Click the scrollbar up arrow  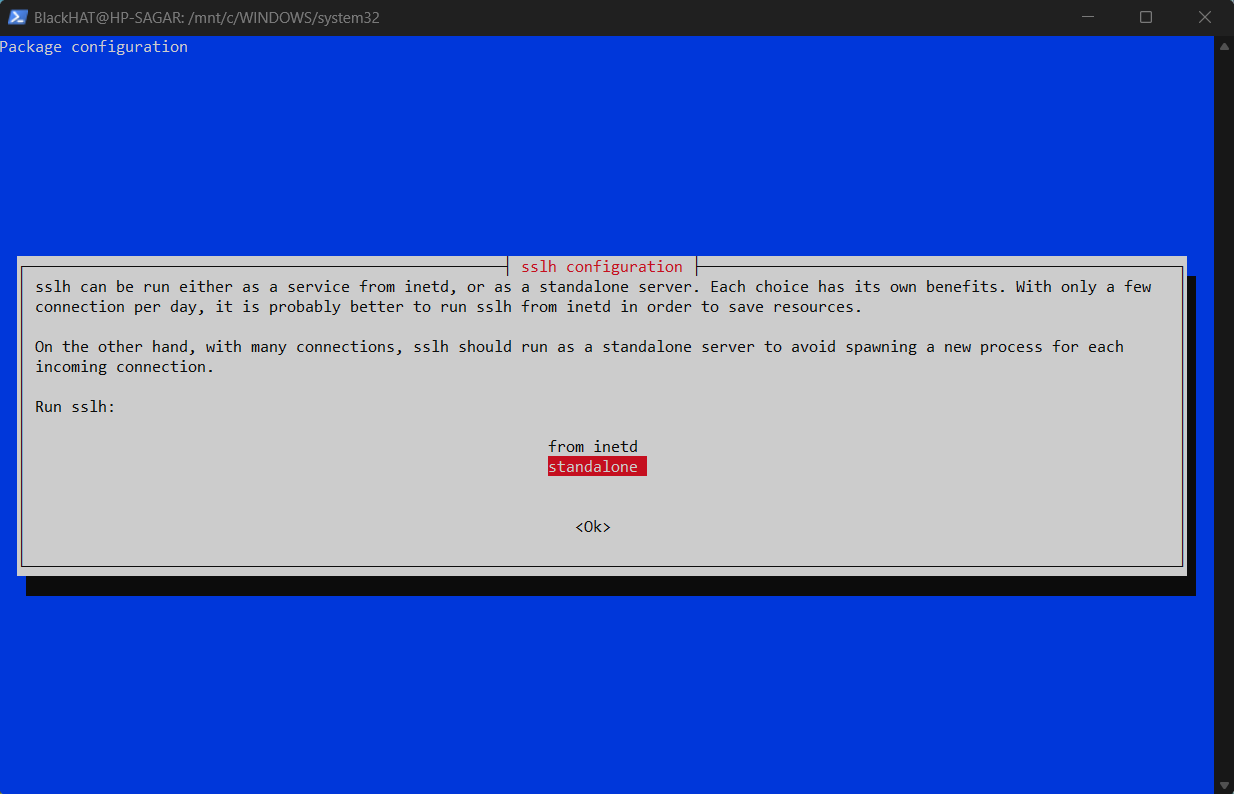(x=1224, y=46)
